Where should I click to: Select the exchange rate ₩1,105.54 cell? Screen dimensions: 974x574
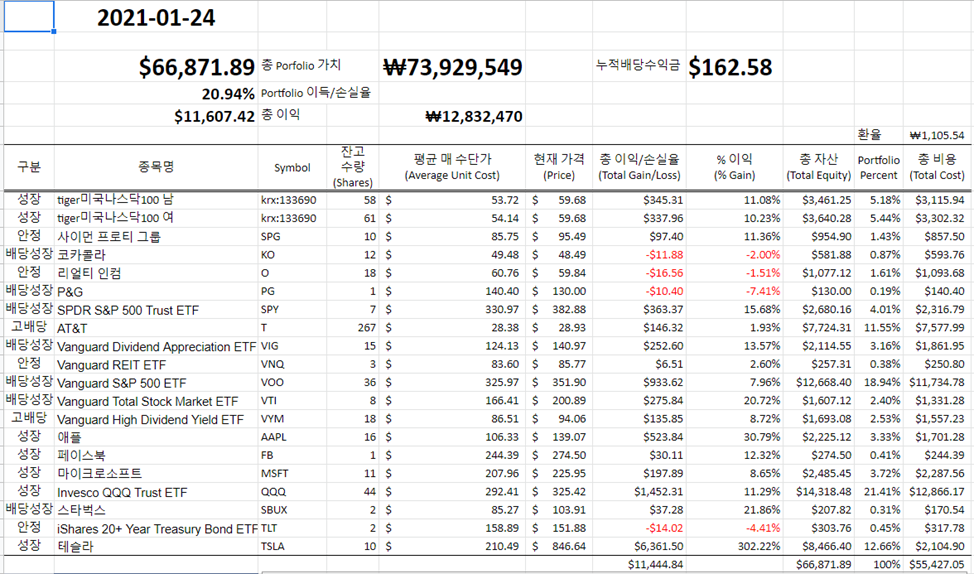click(x=937, y=135)
